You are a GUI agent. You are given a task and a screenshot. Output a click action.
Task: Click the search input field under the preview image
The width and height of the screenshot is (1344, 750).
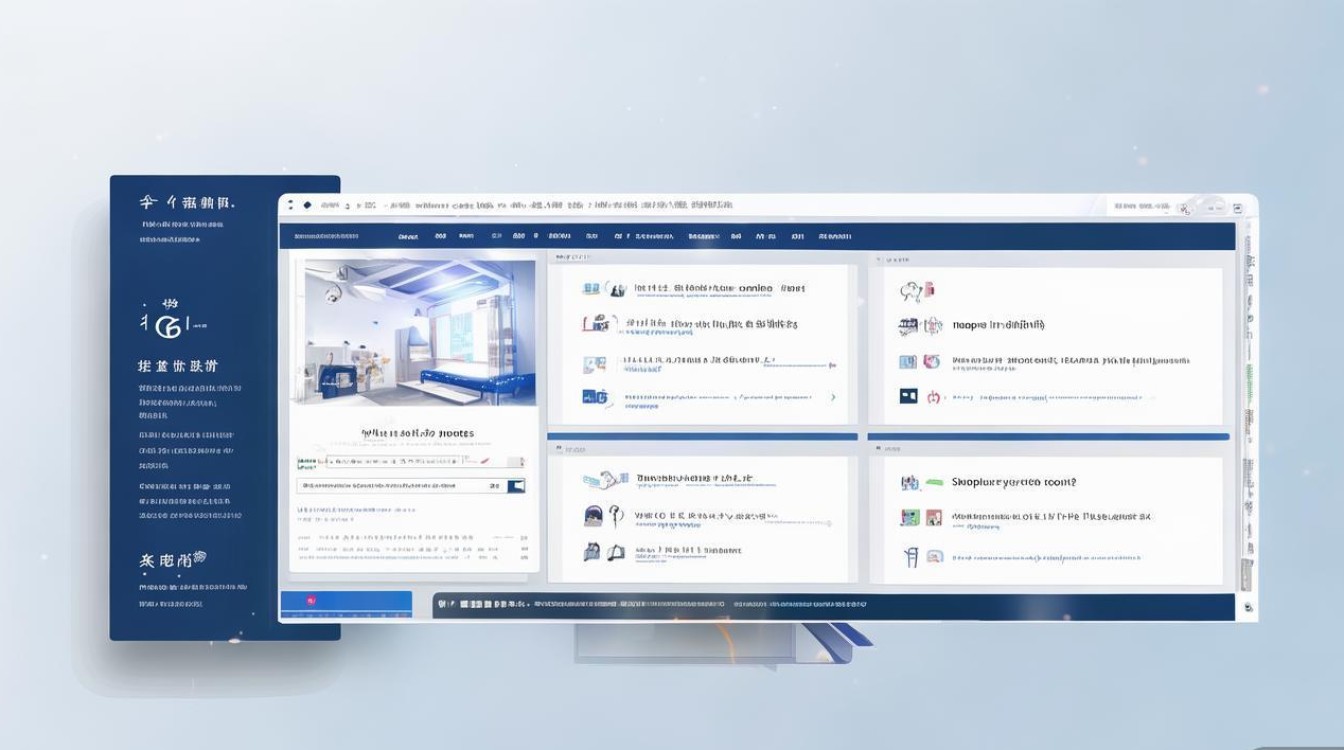pos(400,486)
